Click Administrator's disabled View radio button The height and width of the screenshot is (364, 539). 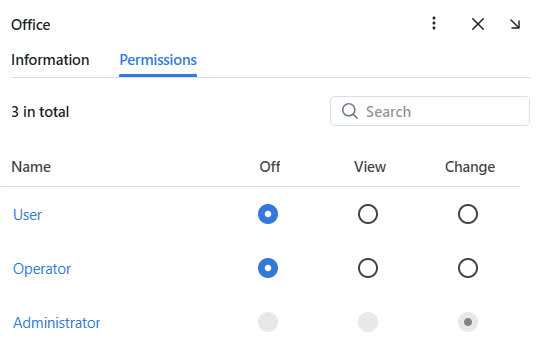368,322
